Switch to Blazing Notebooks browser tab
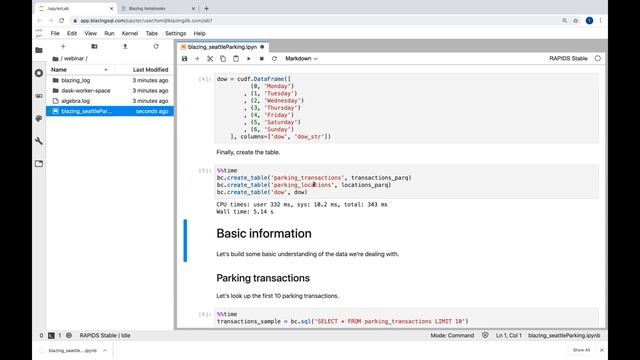 tap(158, 8)
